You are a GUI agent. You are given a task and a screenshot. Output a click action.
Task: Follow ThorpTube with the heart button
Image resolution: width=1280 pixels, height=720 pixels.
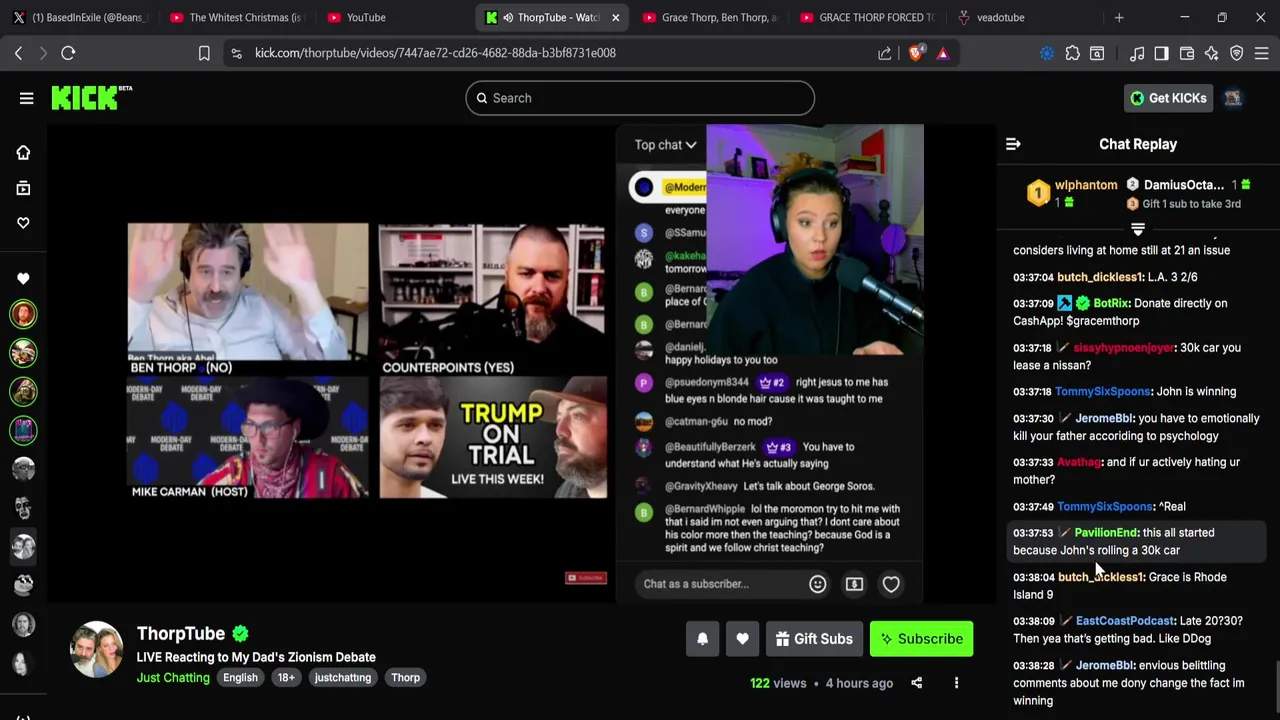[742, 639]
